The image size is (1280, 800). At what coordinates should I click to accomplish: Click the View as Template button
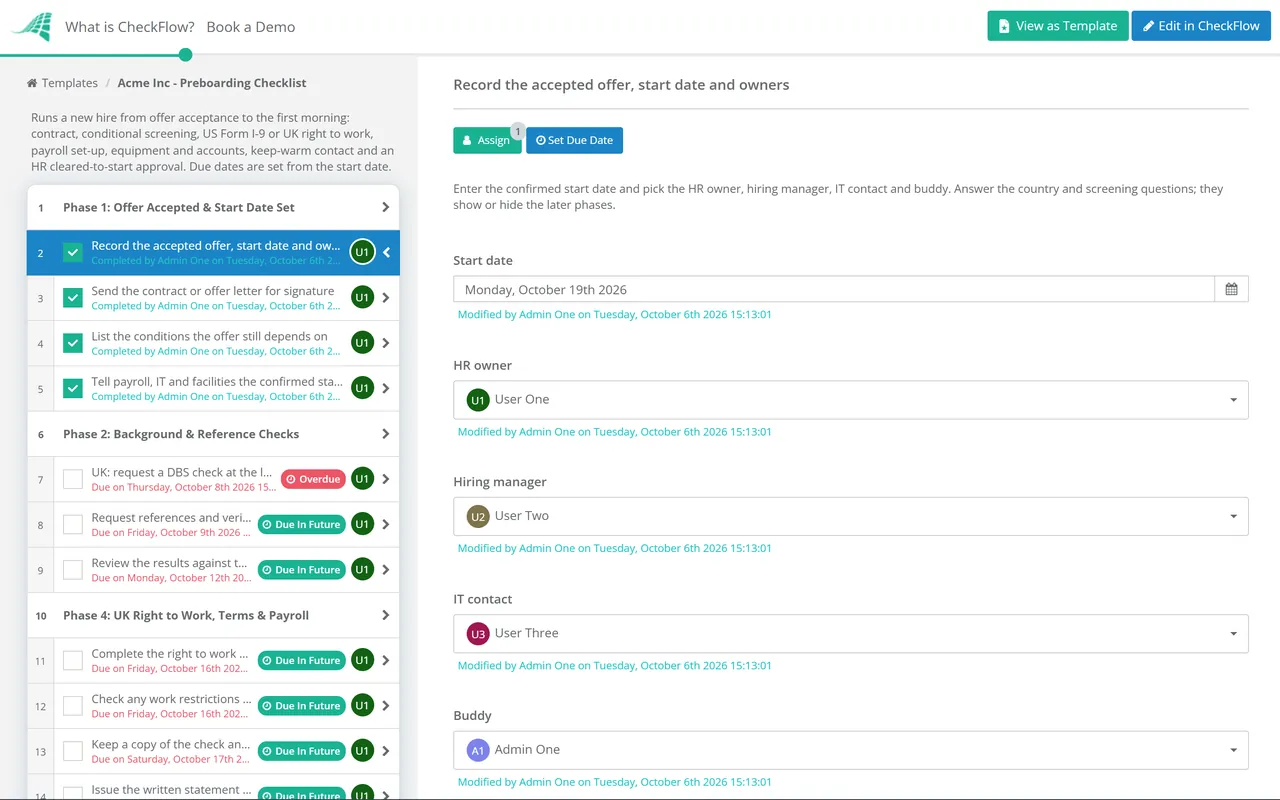[1058, 26]
